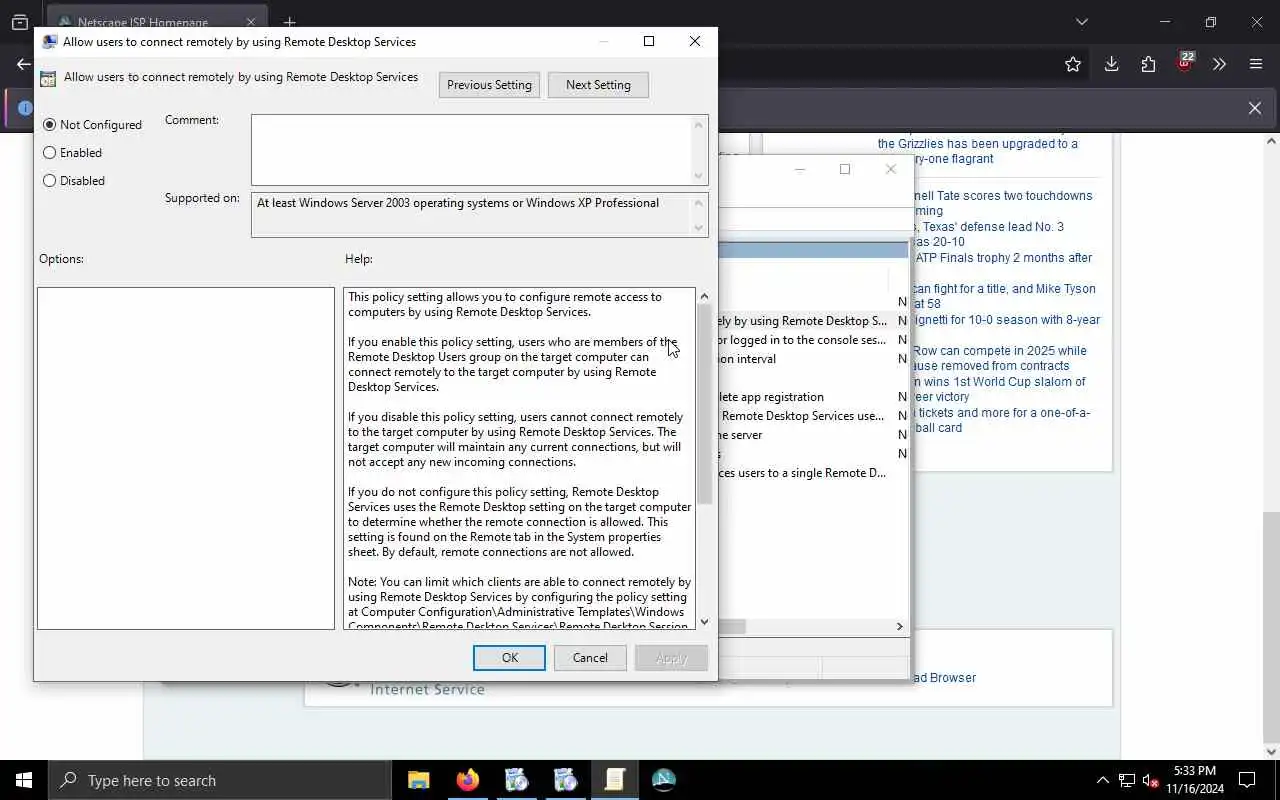Close the policy setting dialog window

click(x=695, y=41)
